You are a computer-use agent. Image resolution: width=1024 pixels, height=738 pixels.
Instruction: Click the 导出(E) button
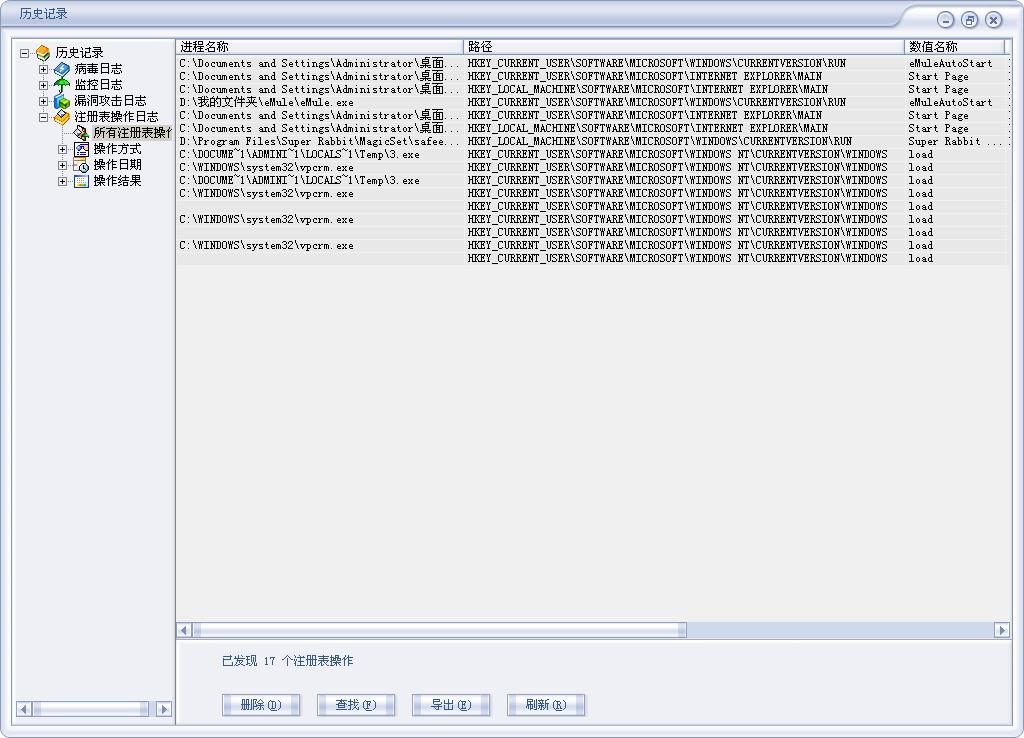tap(451, 705)
